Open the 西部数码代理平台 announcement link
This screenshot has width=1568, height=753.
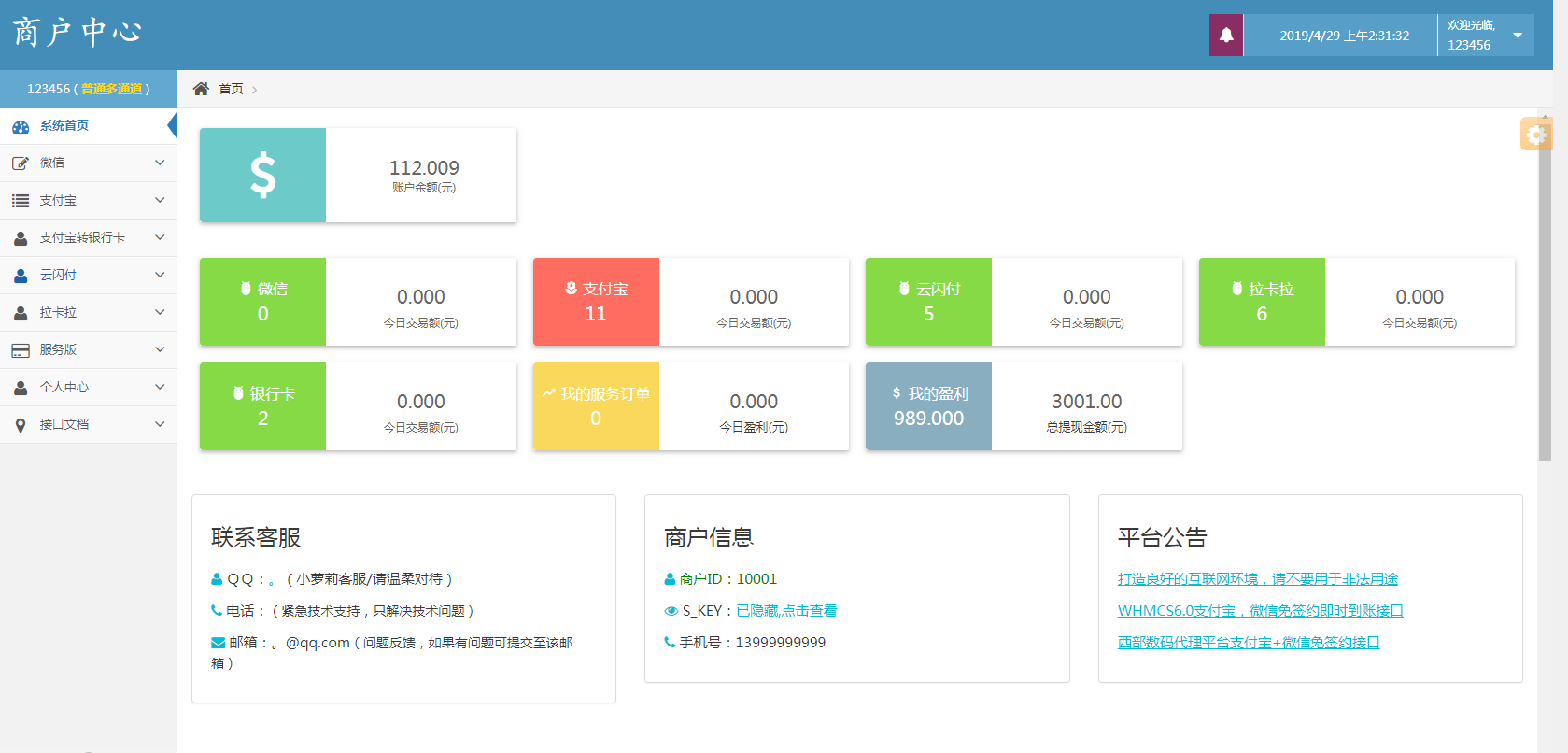(1248, 643)
